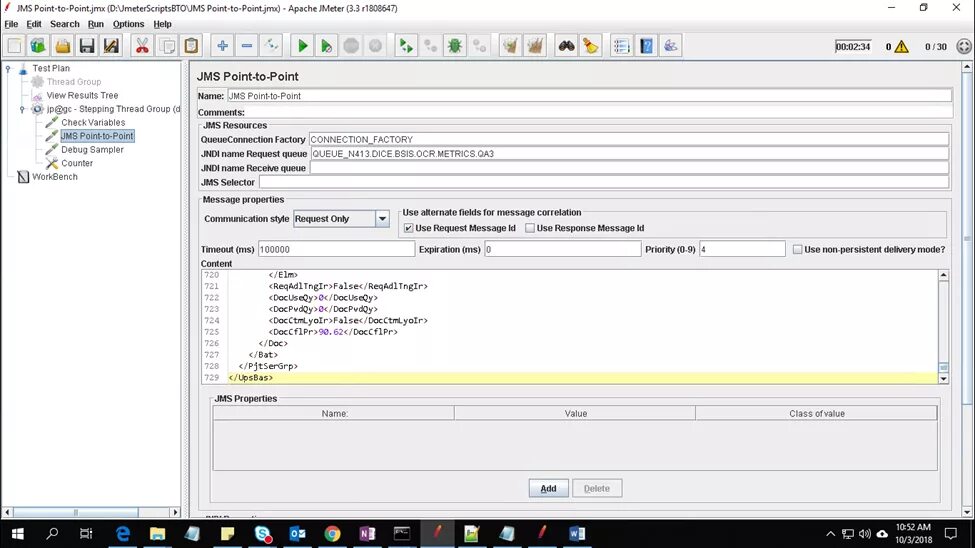975x548 pixels.
Task: Open the Edit menu
Action: point(34,24)
